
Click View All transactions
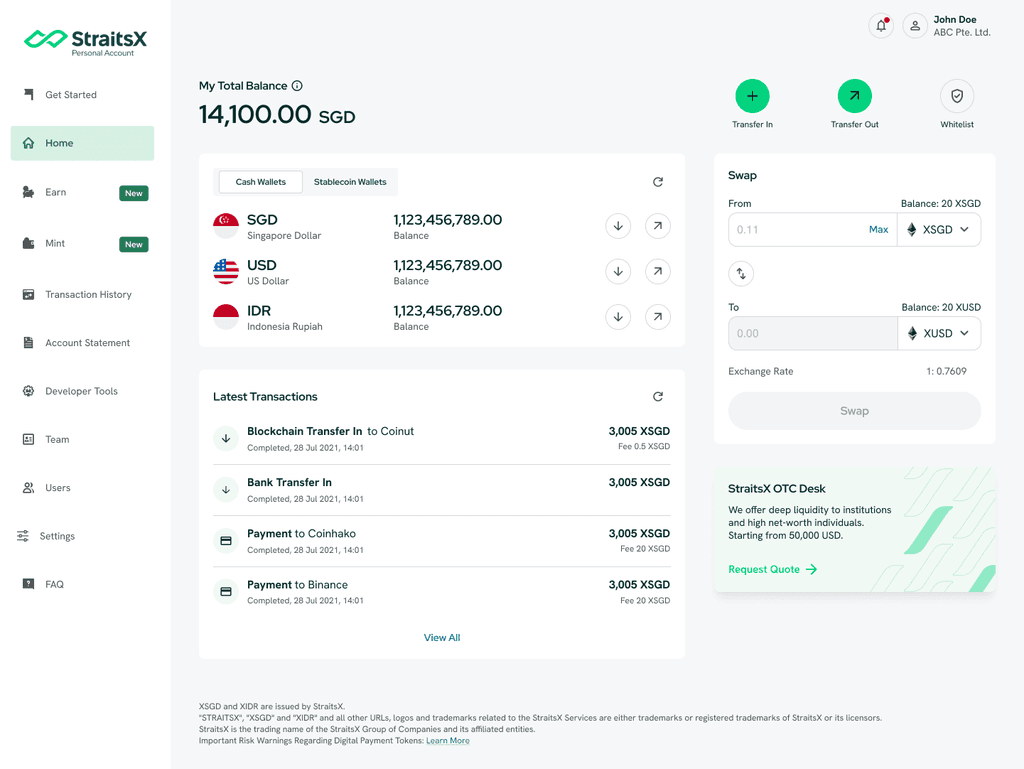[442, 638]
